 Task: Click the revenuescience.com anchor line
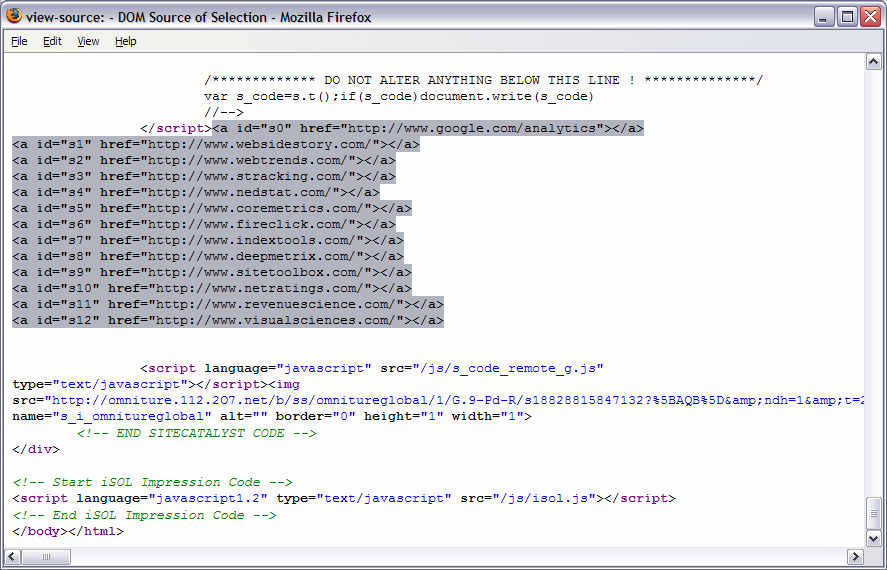pos(227,304)
